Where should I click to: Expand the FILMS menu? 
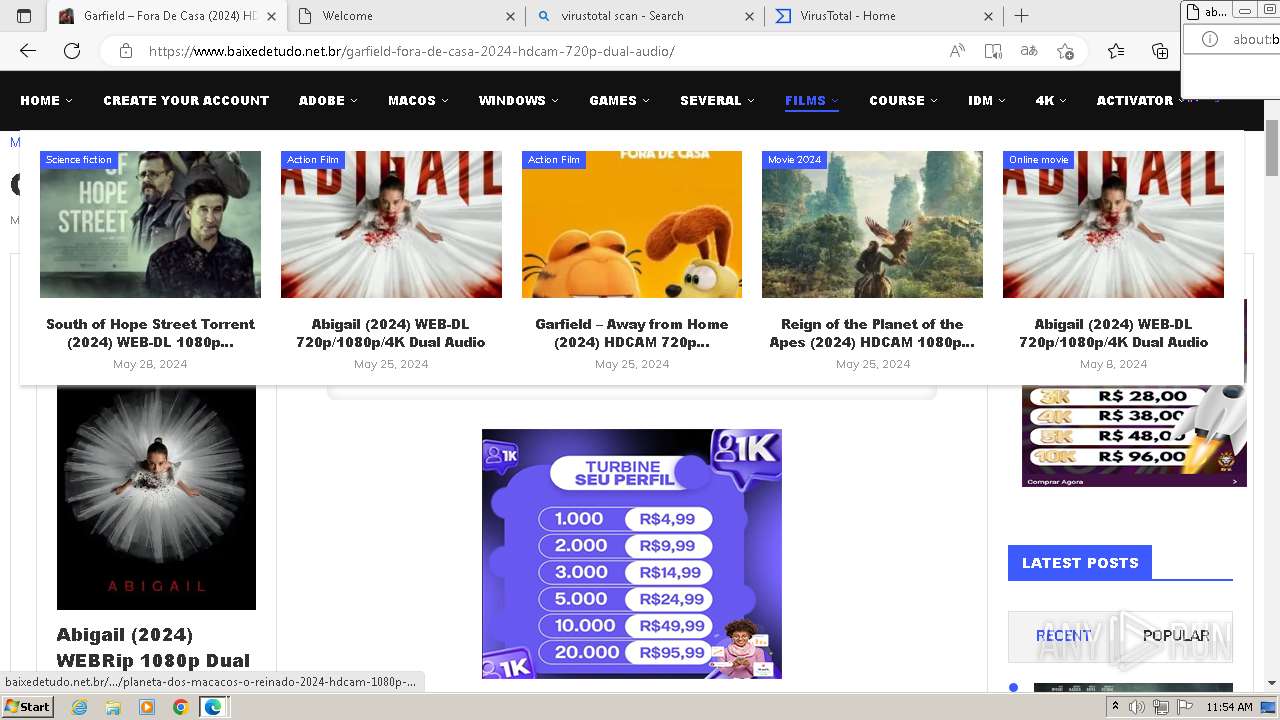(x=812, y=100)
